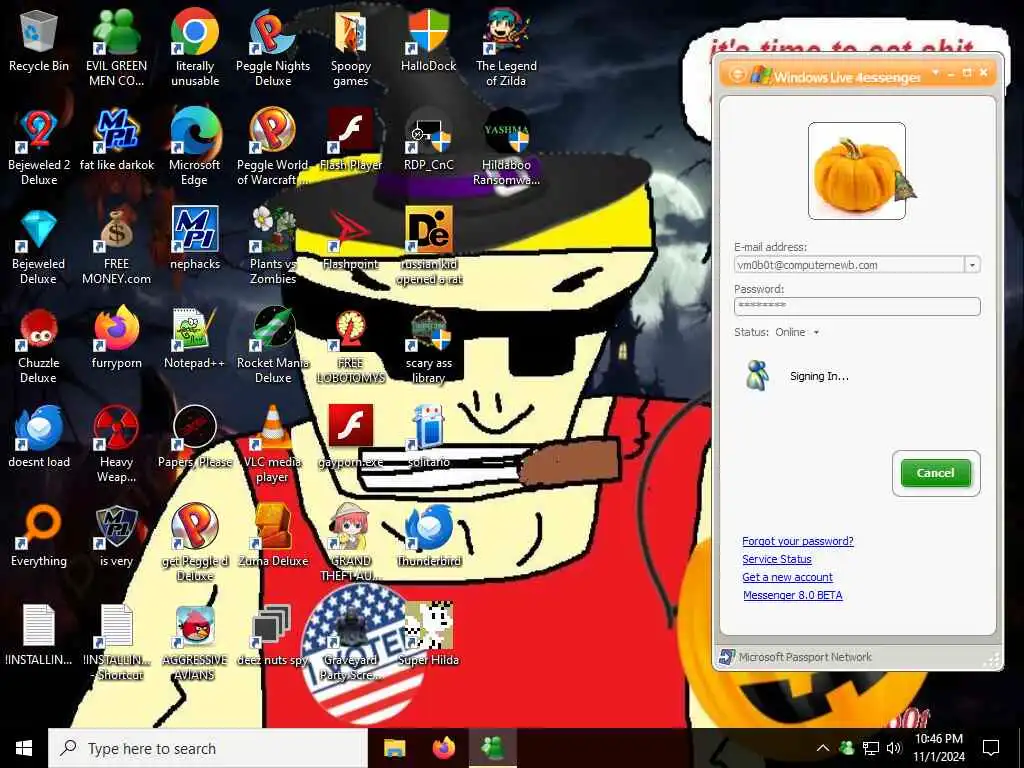Select the EVIL GREEN MEN desktop shortcut
Screen dimensions: 1024x768
point(116,33)
